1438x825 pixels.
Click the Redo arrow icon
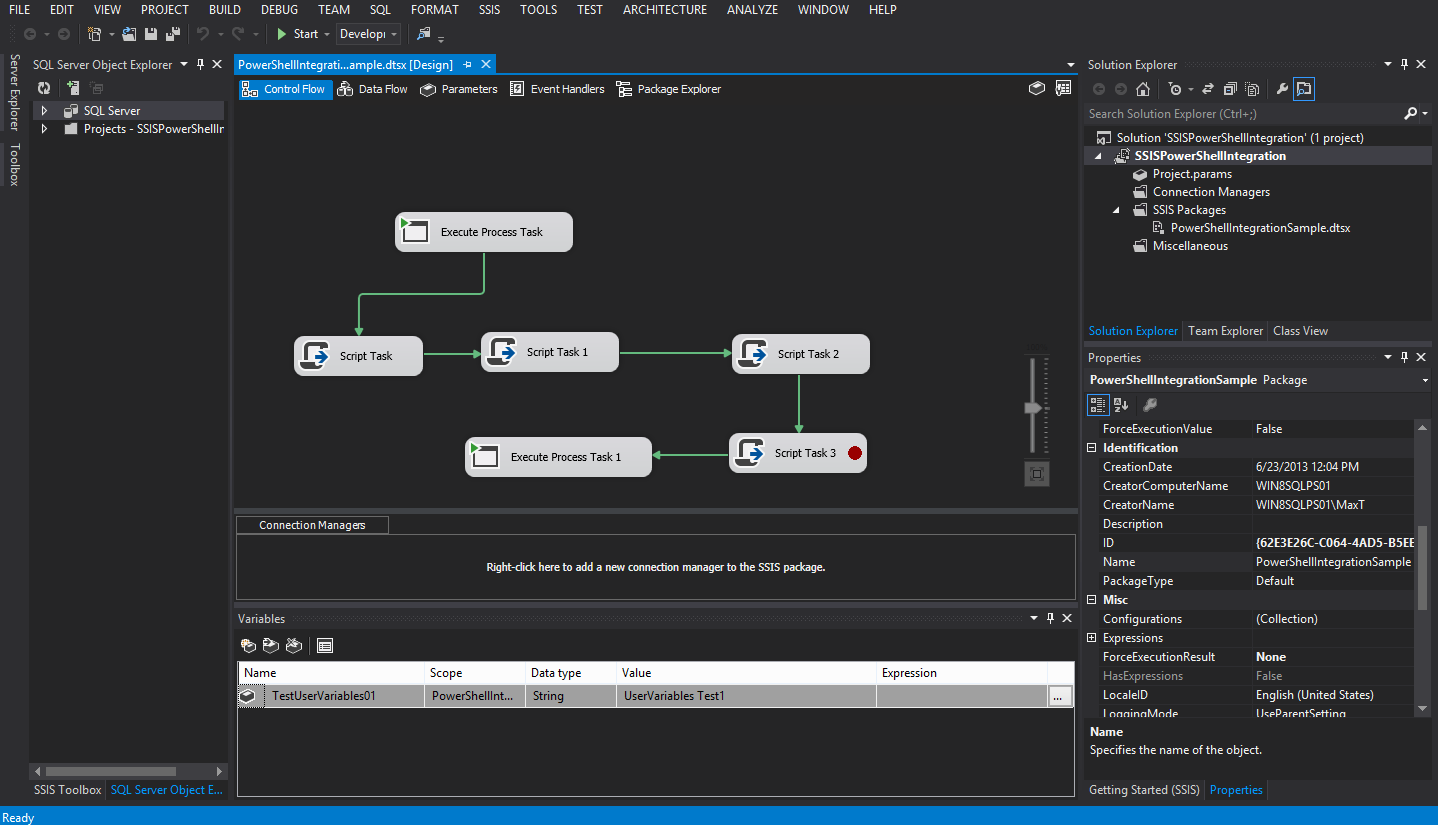click(x=238, y=34)
